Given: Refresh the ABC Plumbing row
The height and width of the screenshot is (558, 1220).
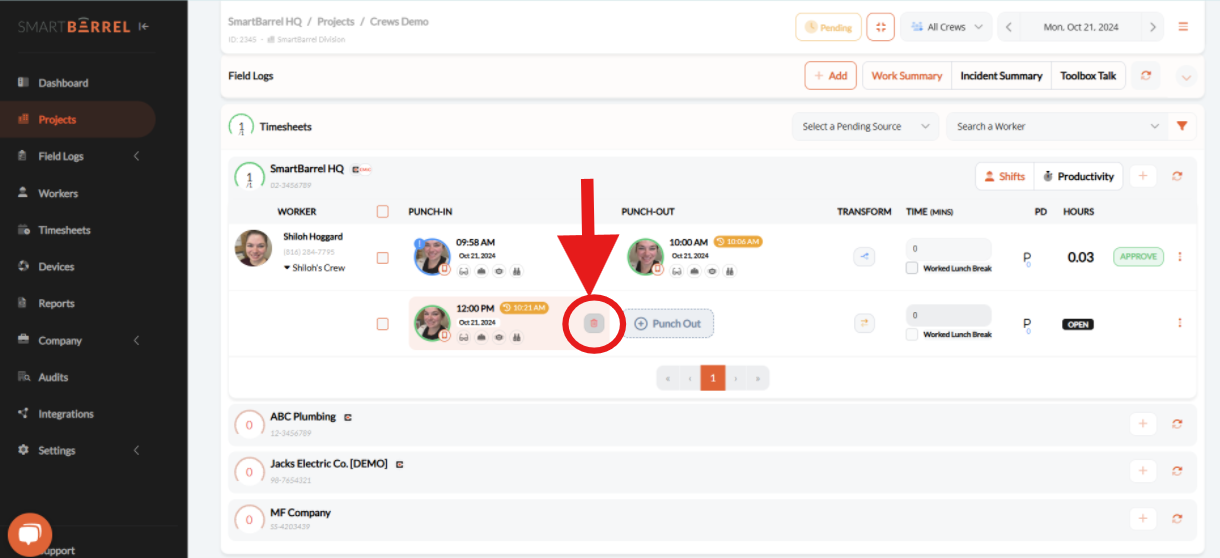Looking at the screenshot, I should pos(1177,424).
